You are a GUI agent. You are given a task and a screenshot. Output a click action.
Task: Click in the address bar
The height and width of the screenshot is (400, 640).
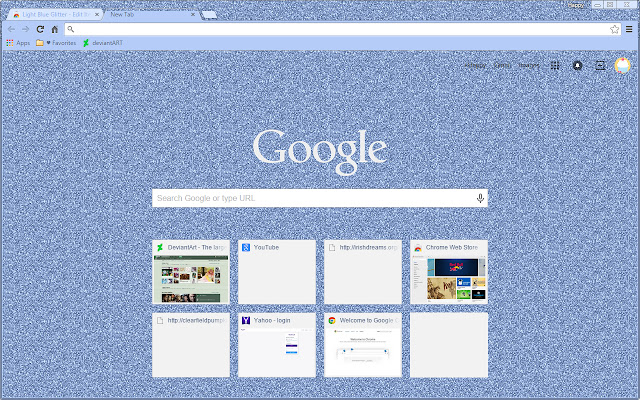coord(342,29)
